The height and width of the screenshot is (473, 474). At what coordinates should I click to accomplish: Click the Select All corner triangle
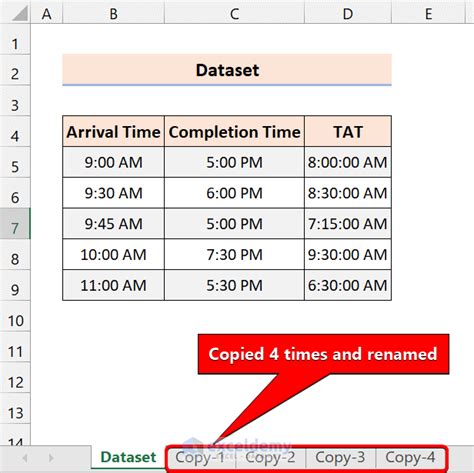coord(19,14)
